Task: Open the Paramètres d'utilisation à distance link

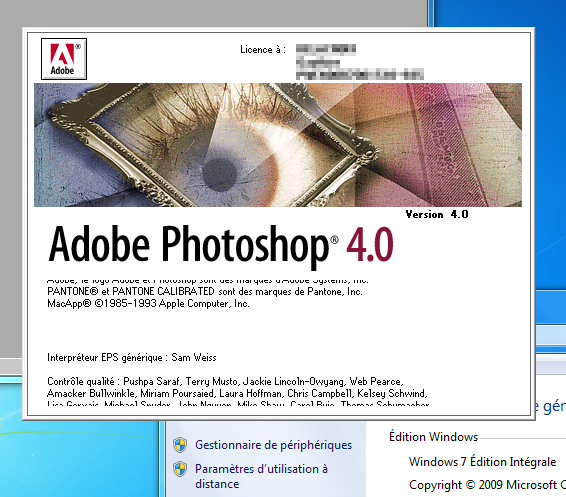Action: 261,476
